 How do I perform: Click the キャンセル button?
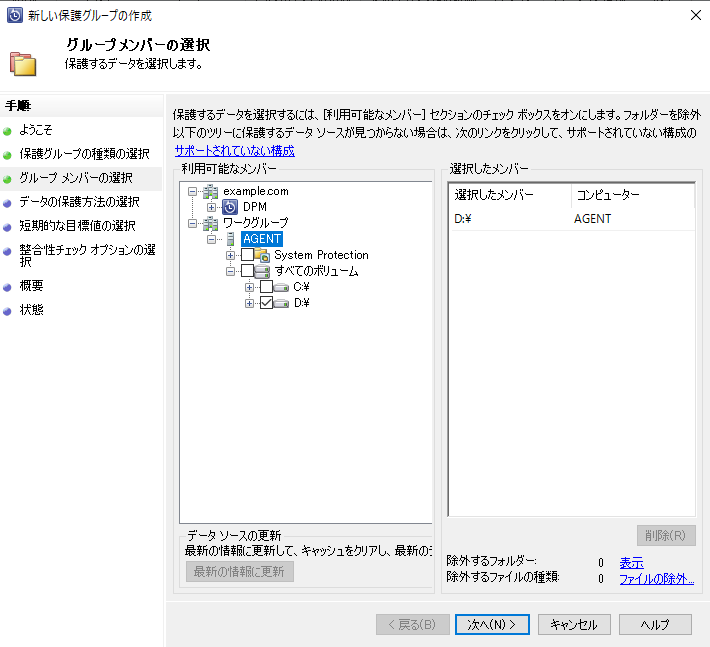click(574, 625)
